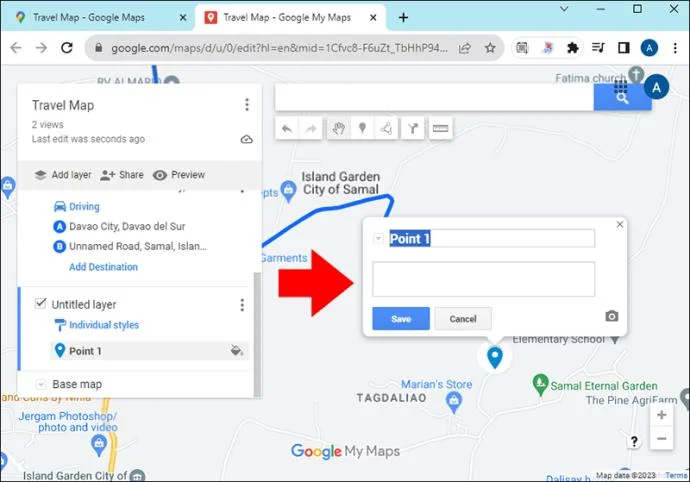The image size is (690, 482).
Task: Select the Add directions tool
Action: point(413,129)
